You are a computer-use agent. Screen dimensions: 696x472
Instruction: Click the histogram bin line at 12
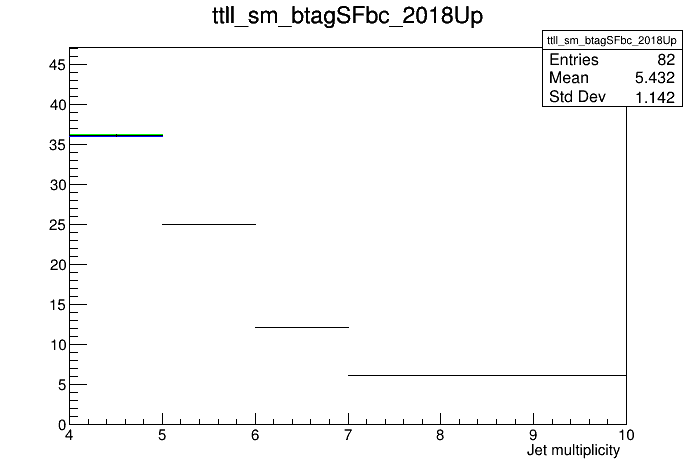[x=302, y=327]
